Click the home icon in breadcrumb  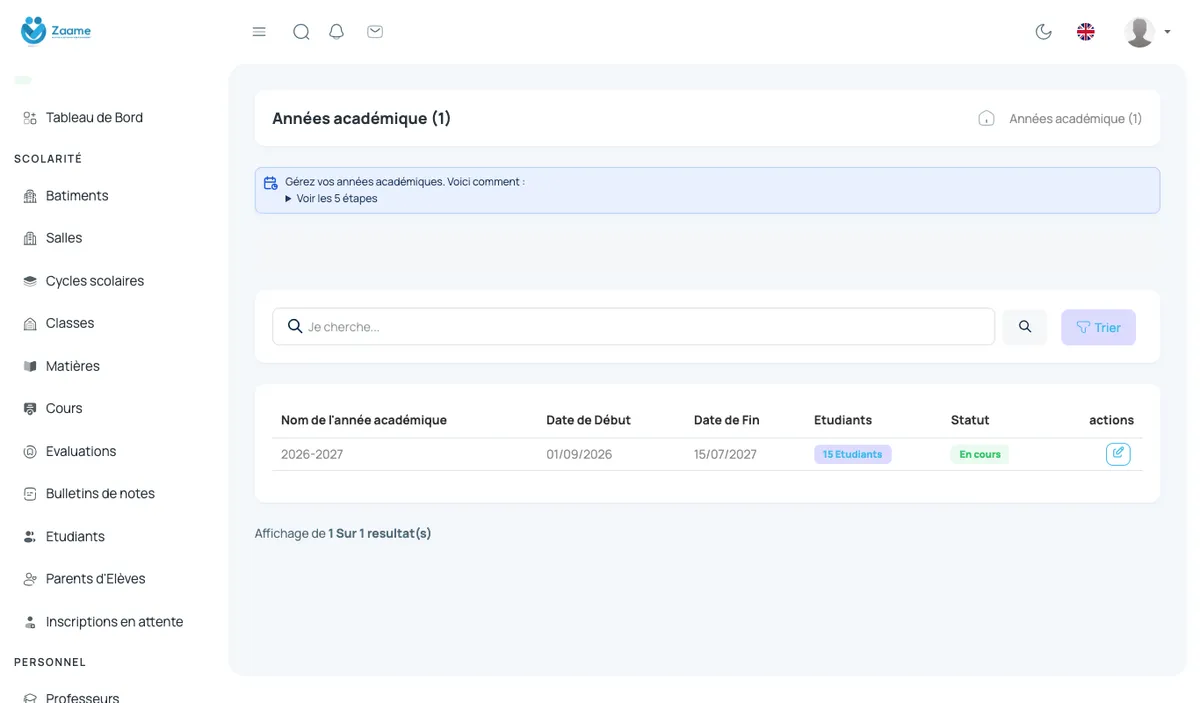(986, 118)
